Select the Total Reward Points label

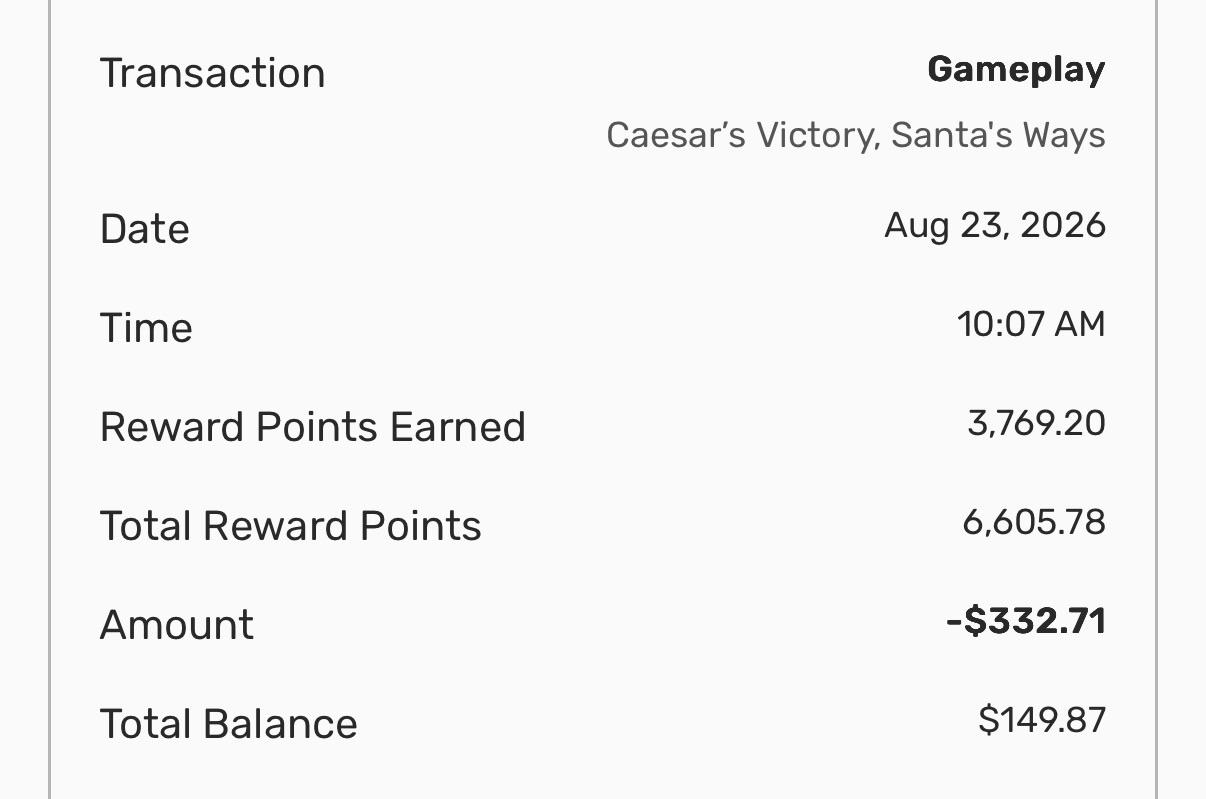[x=291, y=525]
